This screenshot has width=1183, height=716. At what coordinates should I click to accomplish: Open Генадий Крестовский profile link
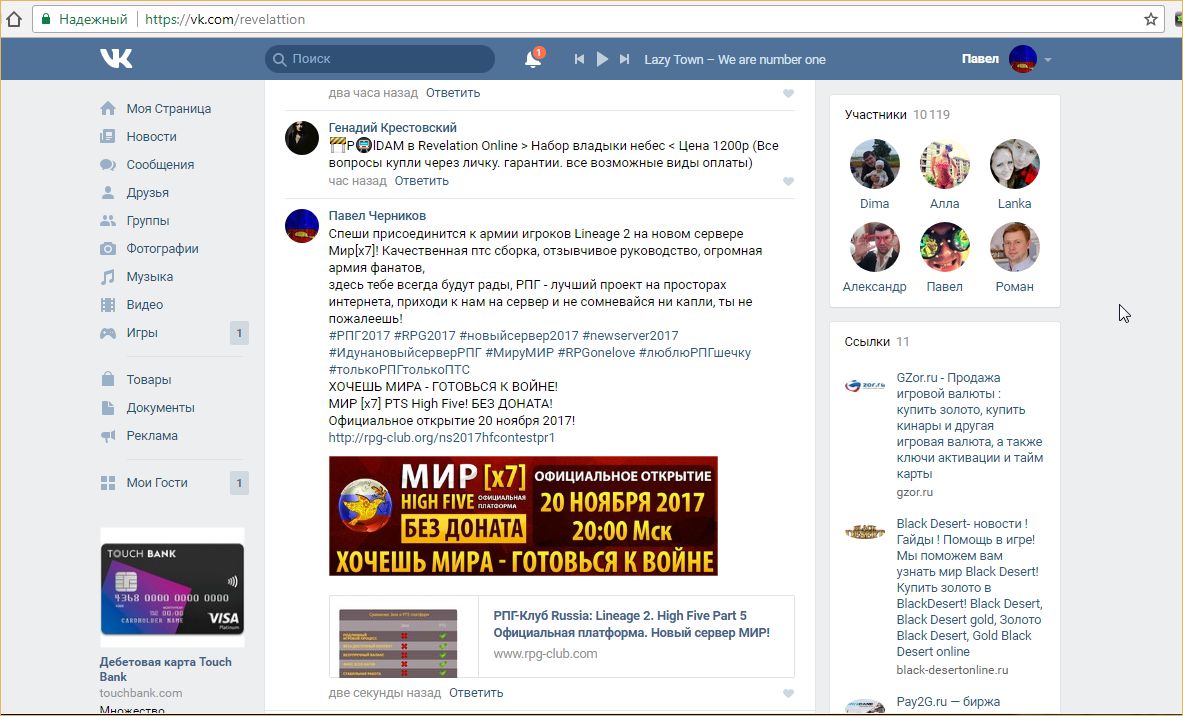coord(392,128)
